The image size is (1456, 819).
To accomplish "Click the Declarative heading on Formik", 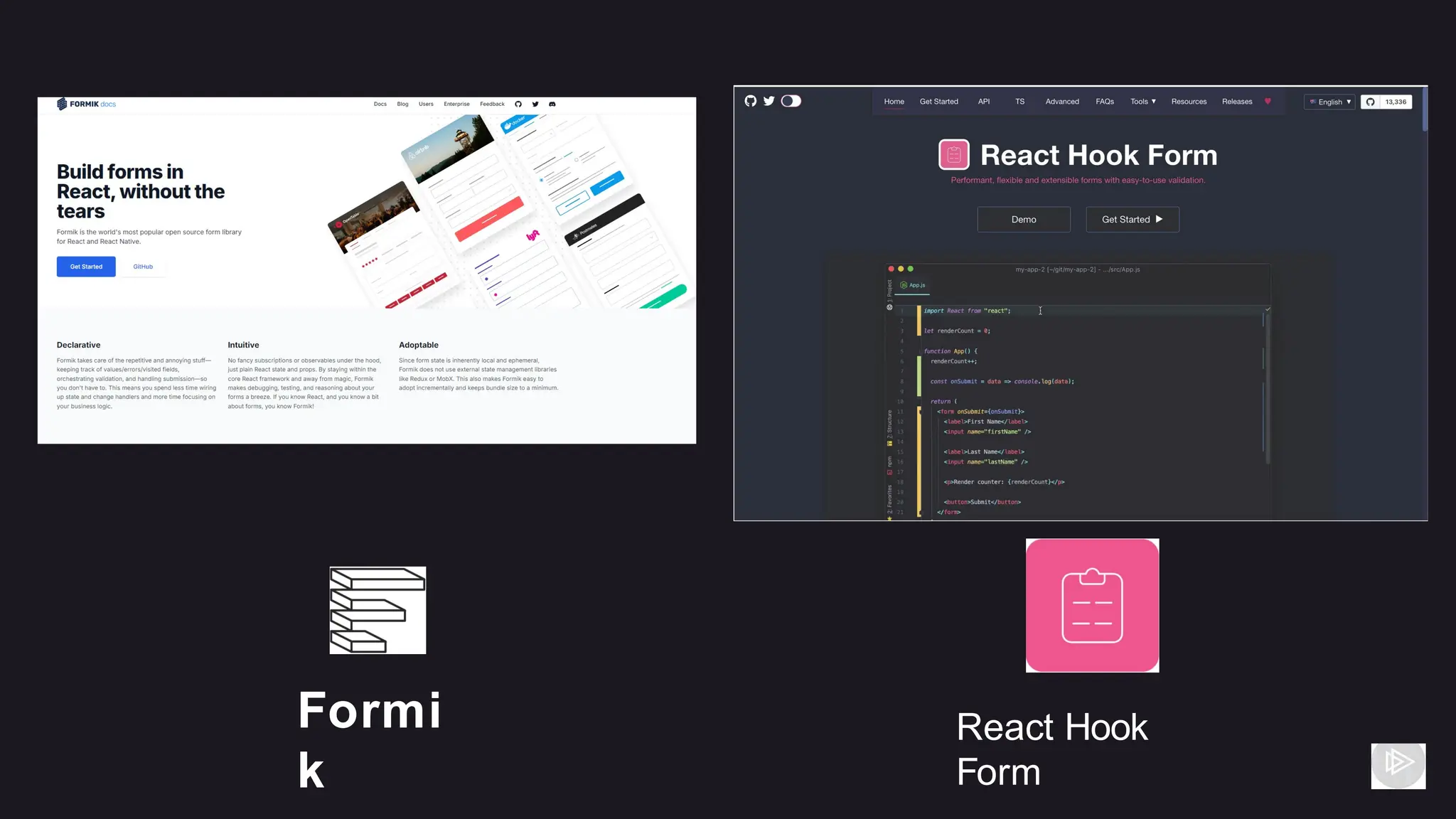I will pyautogui.click(x=78, y=345).
